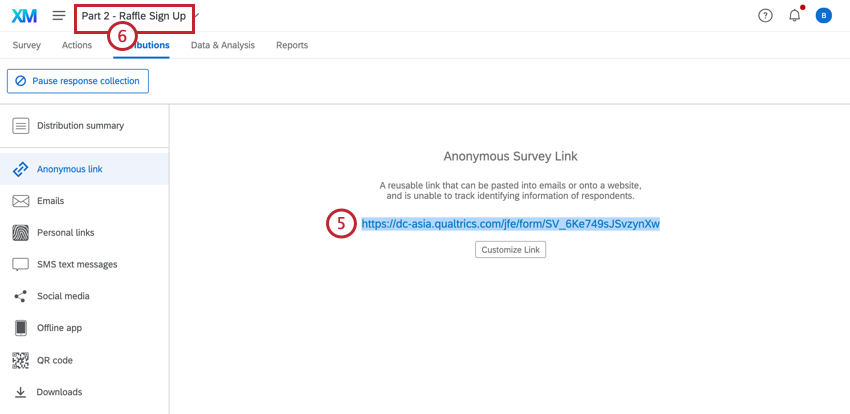The width and height of the screenshot is (850, 414).
Task: Expand the Part 2 - Raffle Sign Up project dropdown
Action: tap(198, 16)
